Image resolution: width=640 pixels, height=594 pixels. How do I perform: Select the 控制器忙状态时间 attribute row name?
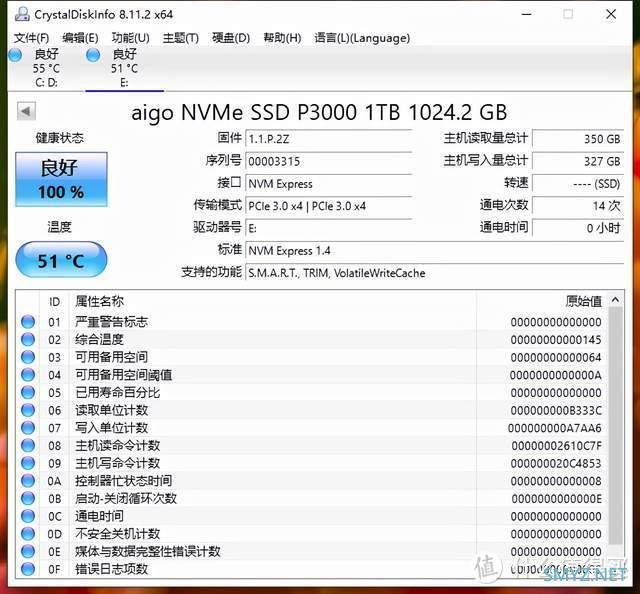click(x=123, y=481)
